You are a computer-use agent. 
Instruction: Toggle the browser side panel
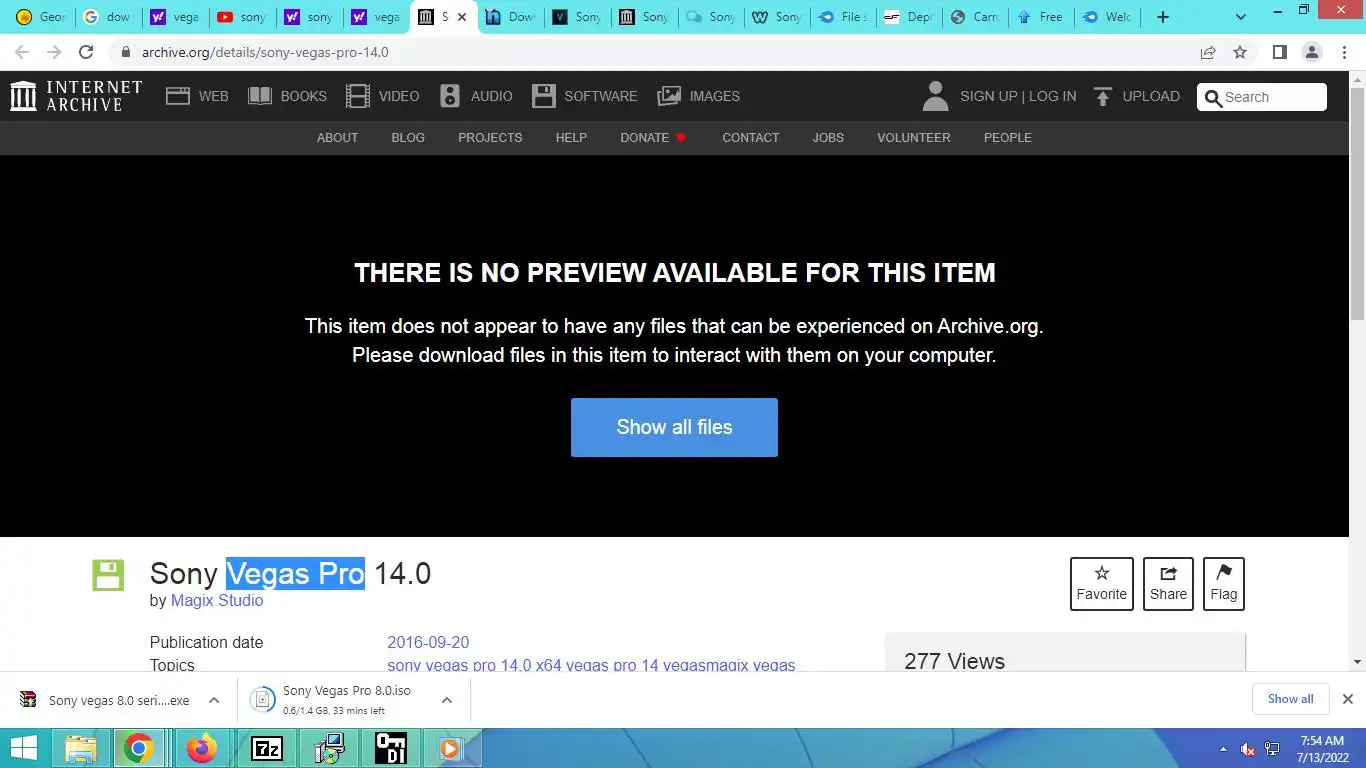click(1279, 52)
